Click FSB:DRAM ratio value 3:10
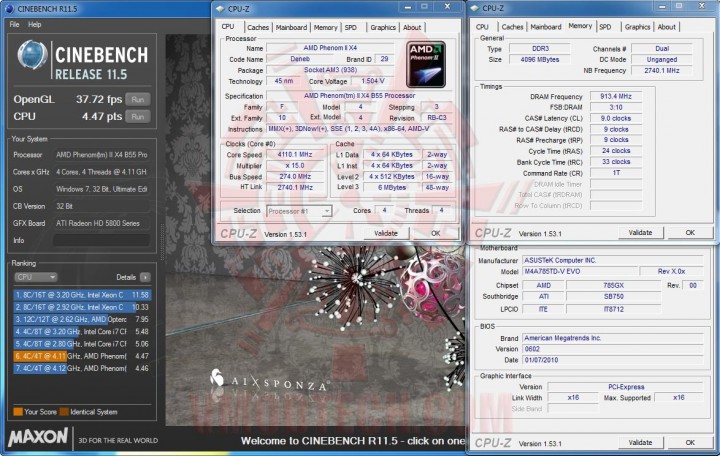Image resolution: width=720 pixels, height=456 pixels. pyautogui.click(x=616, y=107)
